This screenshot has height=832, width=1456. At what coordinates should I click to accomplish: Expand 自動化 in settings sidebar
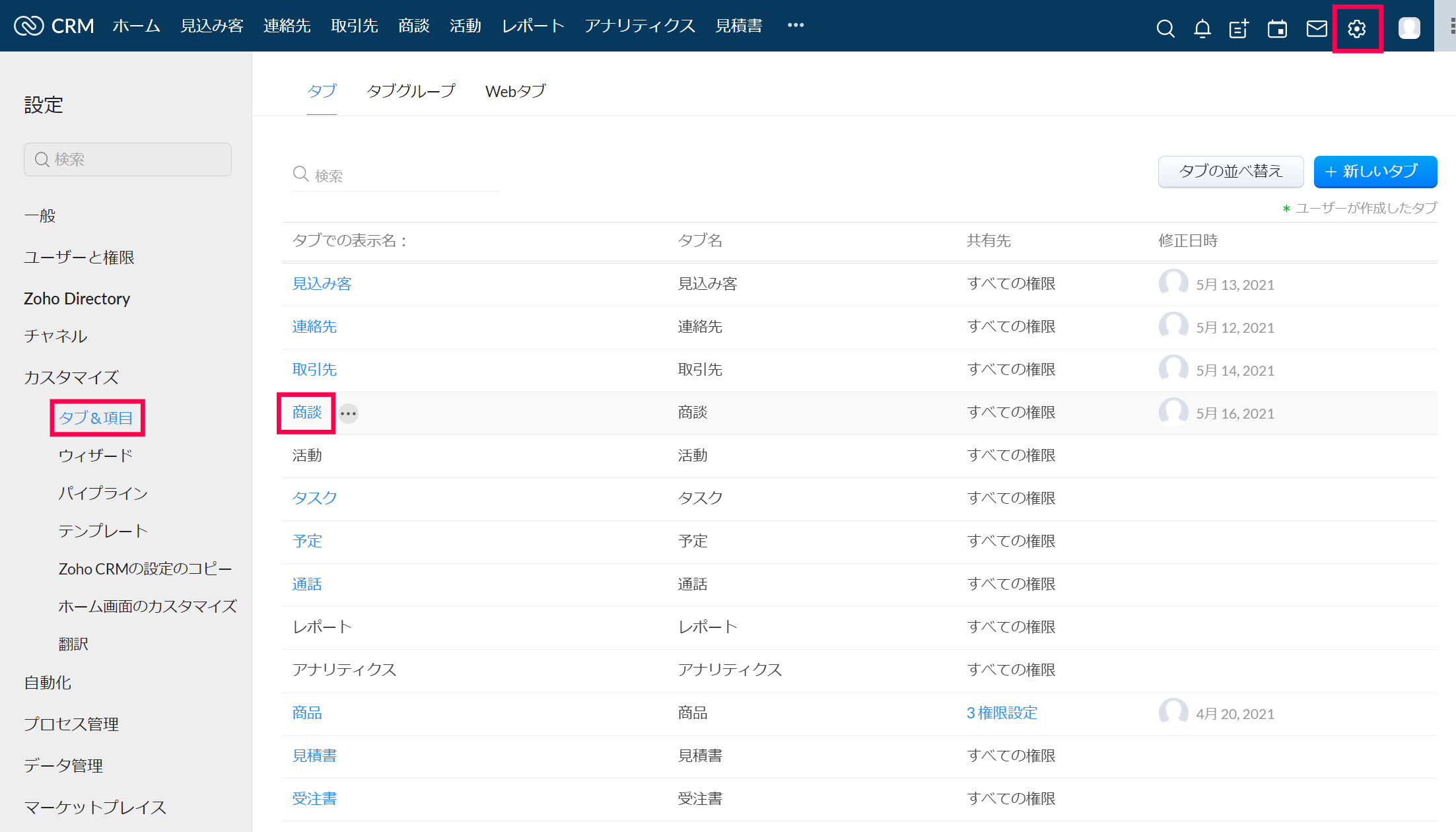[48, 683]
